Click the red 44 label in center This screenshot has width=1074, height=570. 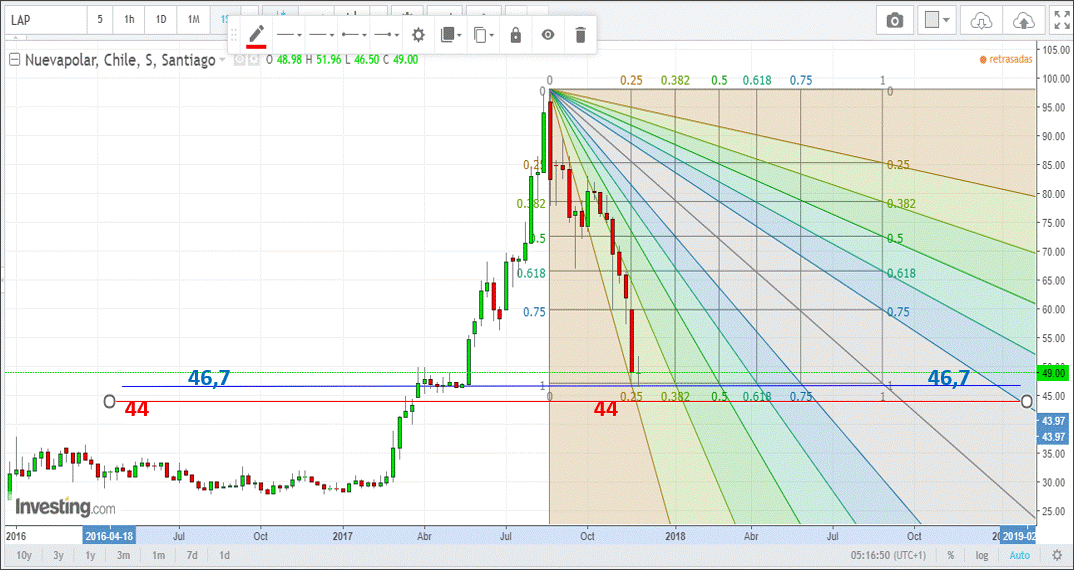click(605, 410)
